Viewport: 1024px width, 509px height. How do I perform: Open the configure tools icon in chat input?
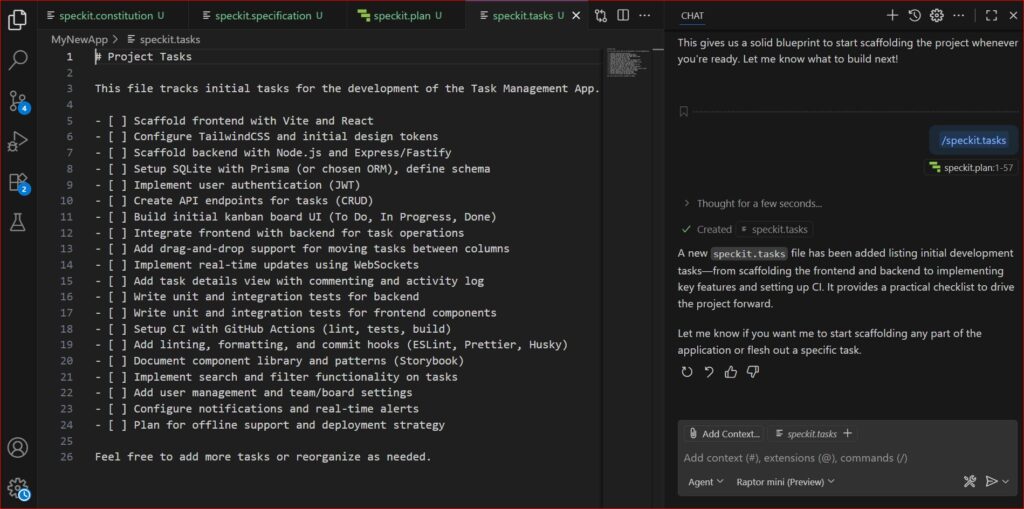pyautogui.click(x=970, y=482)
